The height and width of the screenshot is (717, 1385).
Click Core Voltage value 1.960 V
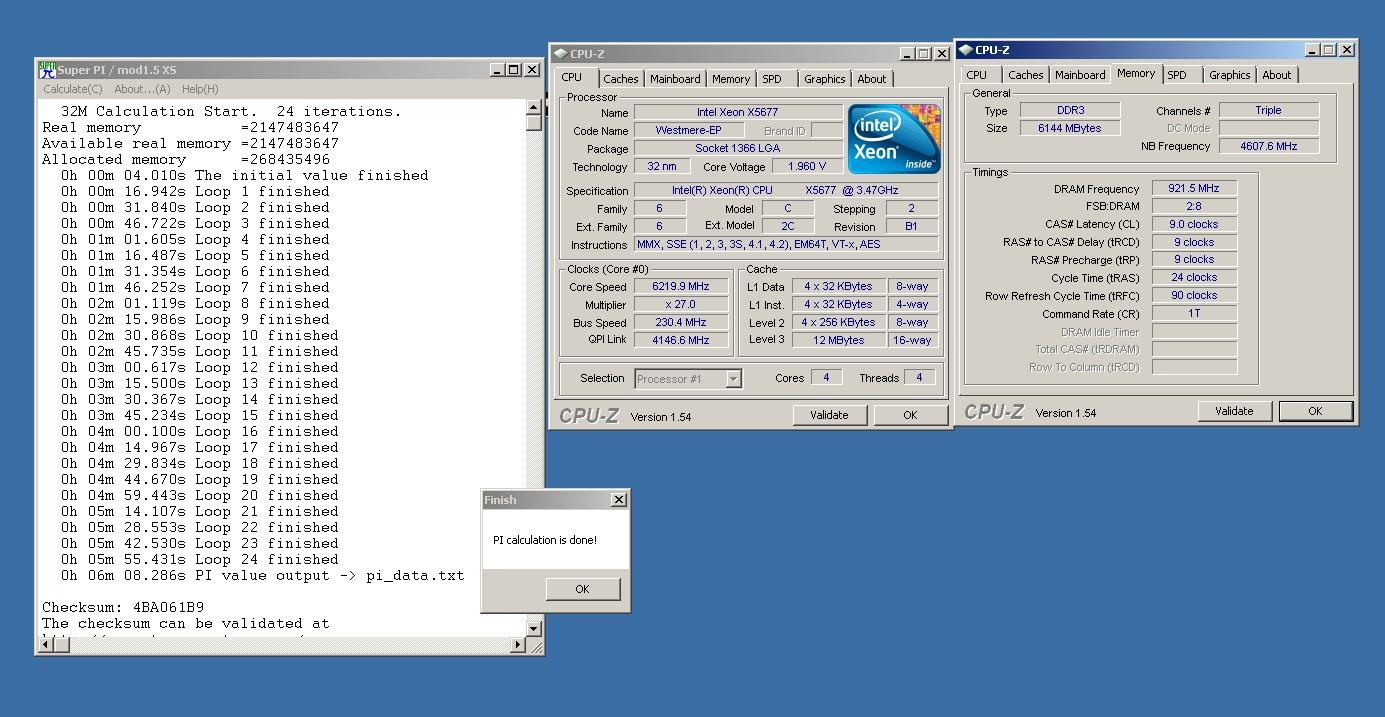coord(808,166)
